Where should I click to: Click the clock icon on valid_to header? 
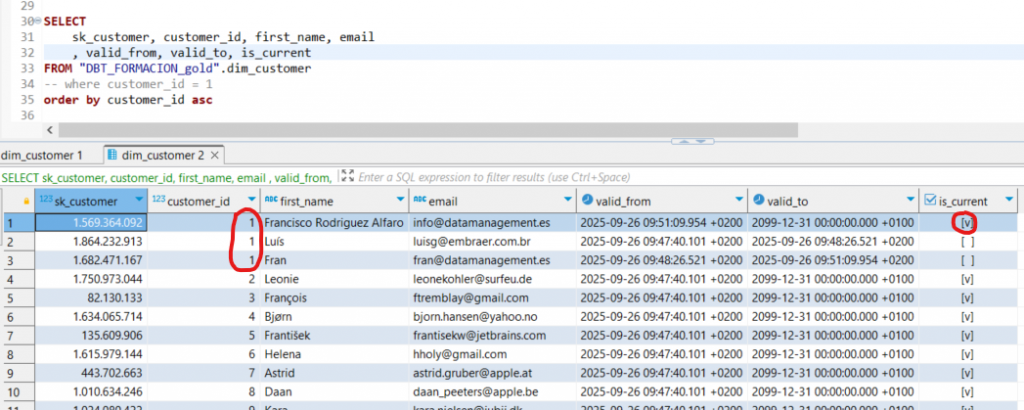760,201
